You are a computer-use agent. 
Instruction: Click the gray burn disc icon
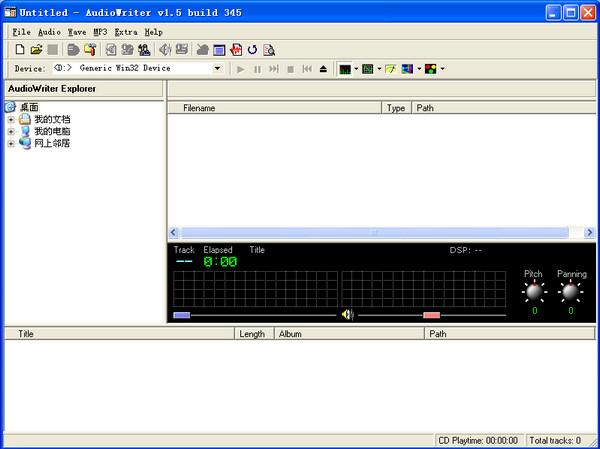(x=202, y=49)
